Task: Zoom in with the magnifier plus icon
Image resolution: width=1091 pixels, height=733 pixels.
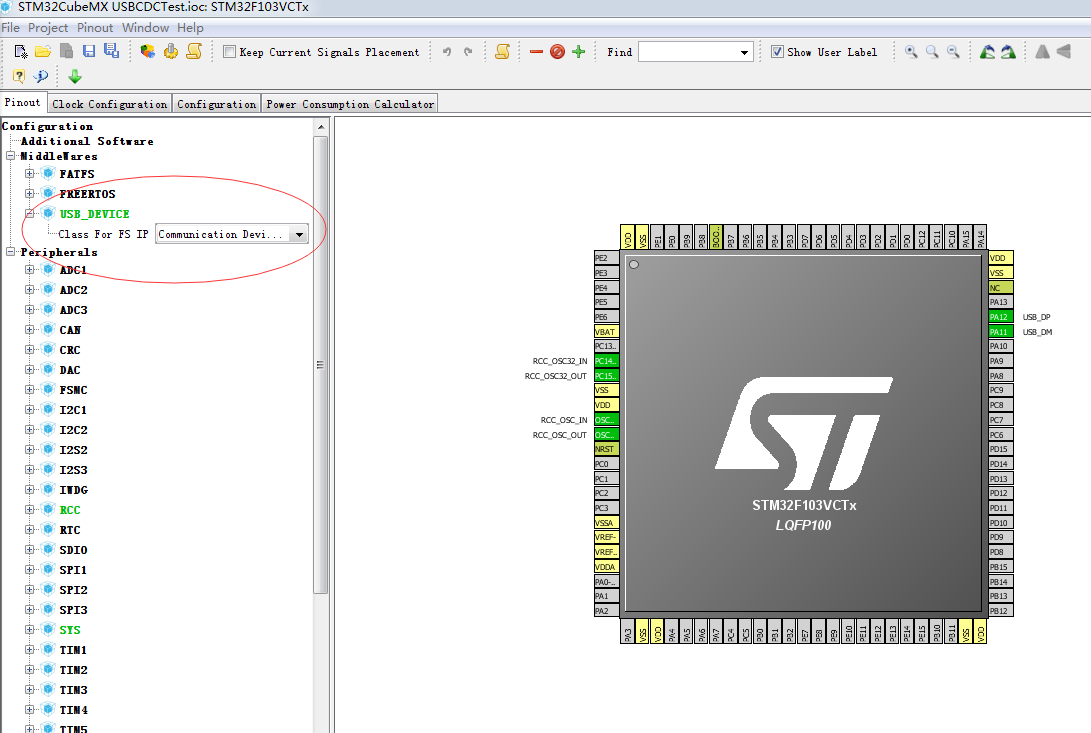Action: (910, 51)
